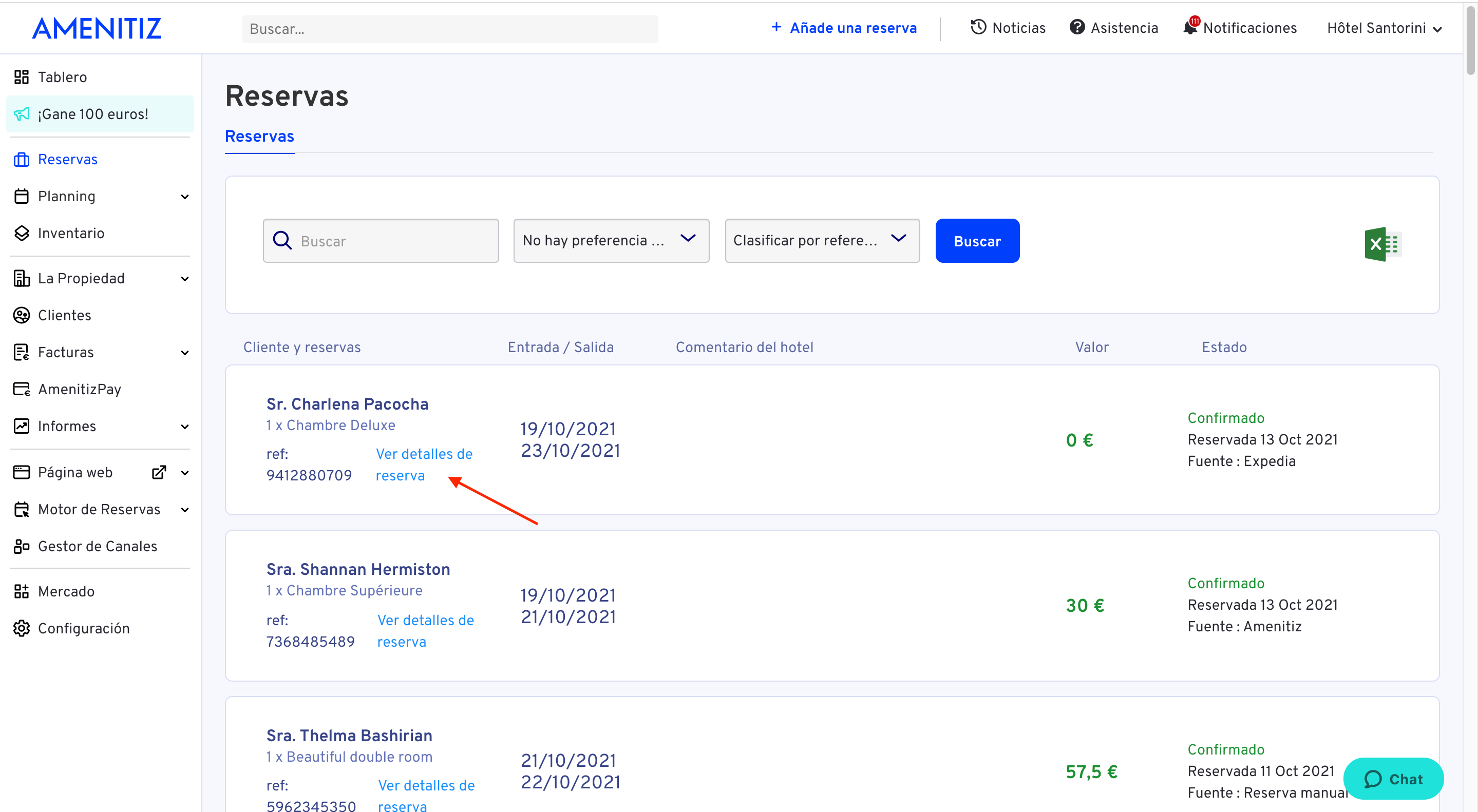Expand the La Propiedad submenu chevron
1478x812 pixels.
click(185, 279)
